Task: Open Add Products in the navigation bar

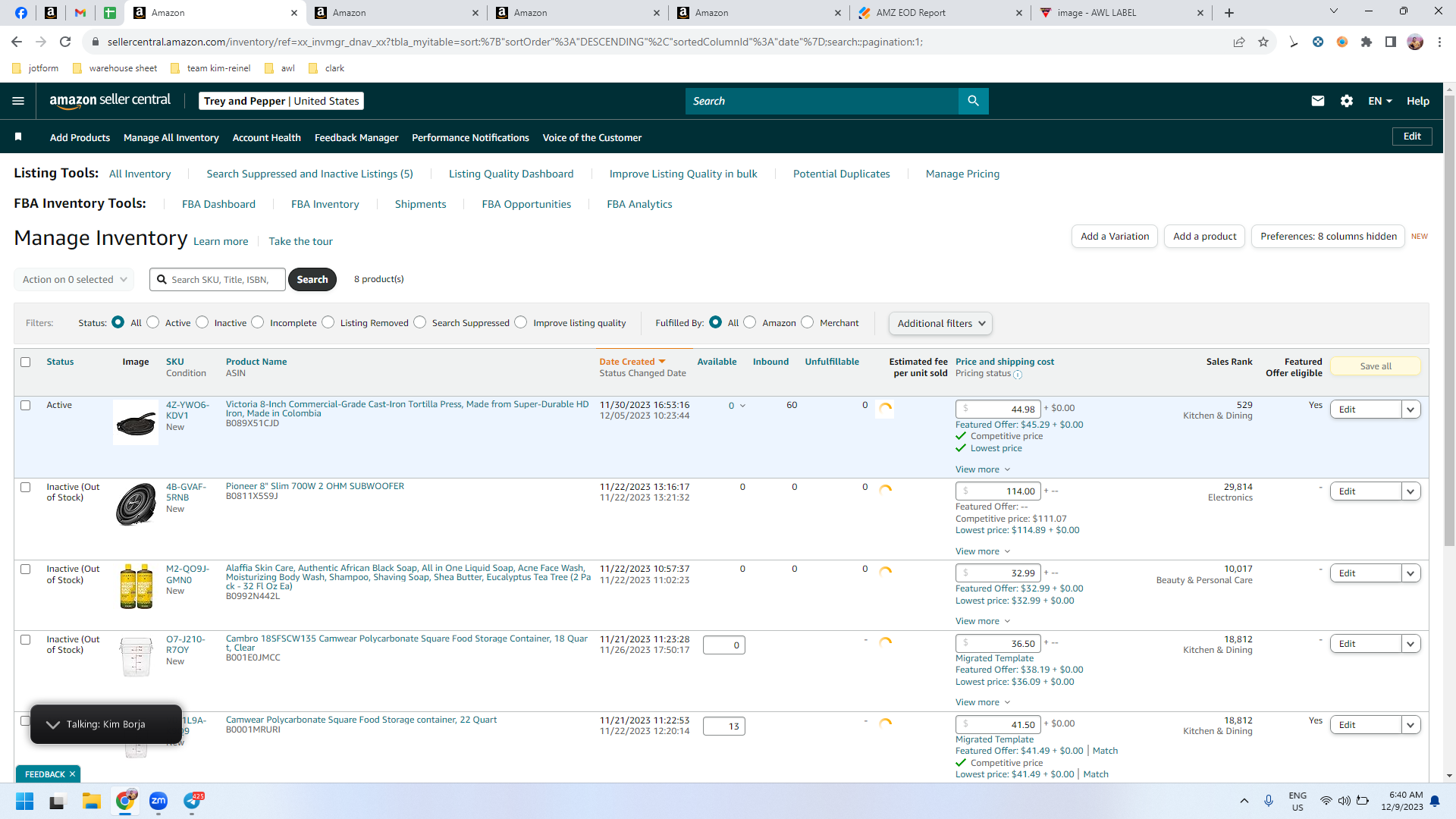Action: (x=80, y=137)
